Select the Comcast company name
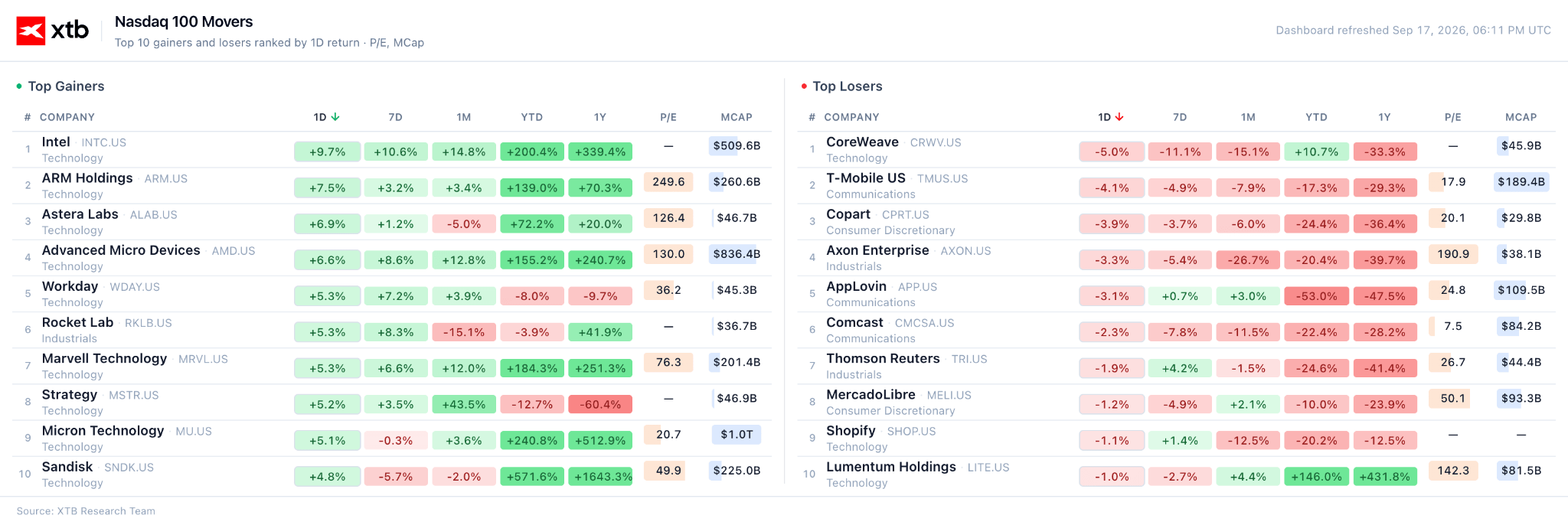The height and width of the screenshot is (525, 1568). (x=854, y=322)
